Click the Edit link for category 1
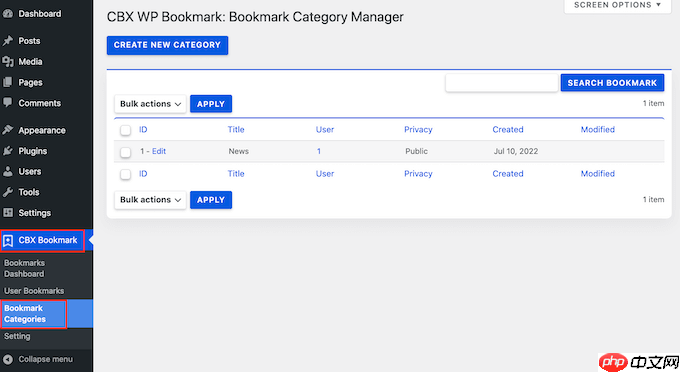The width and height of the screenshot is (680, 372). [x=159, y=151]
